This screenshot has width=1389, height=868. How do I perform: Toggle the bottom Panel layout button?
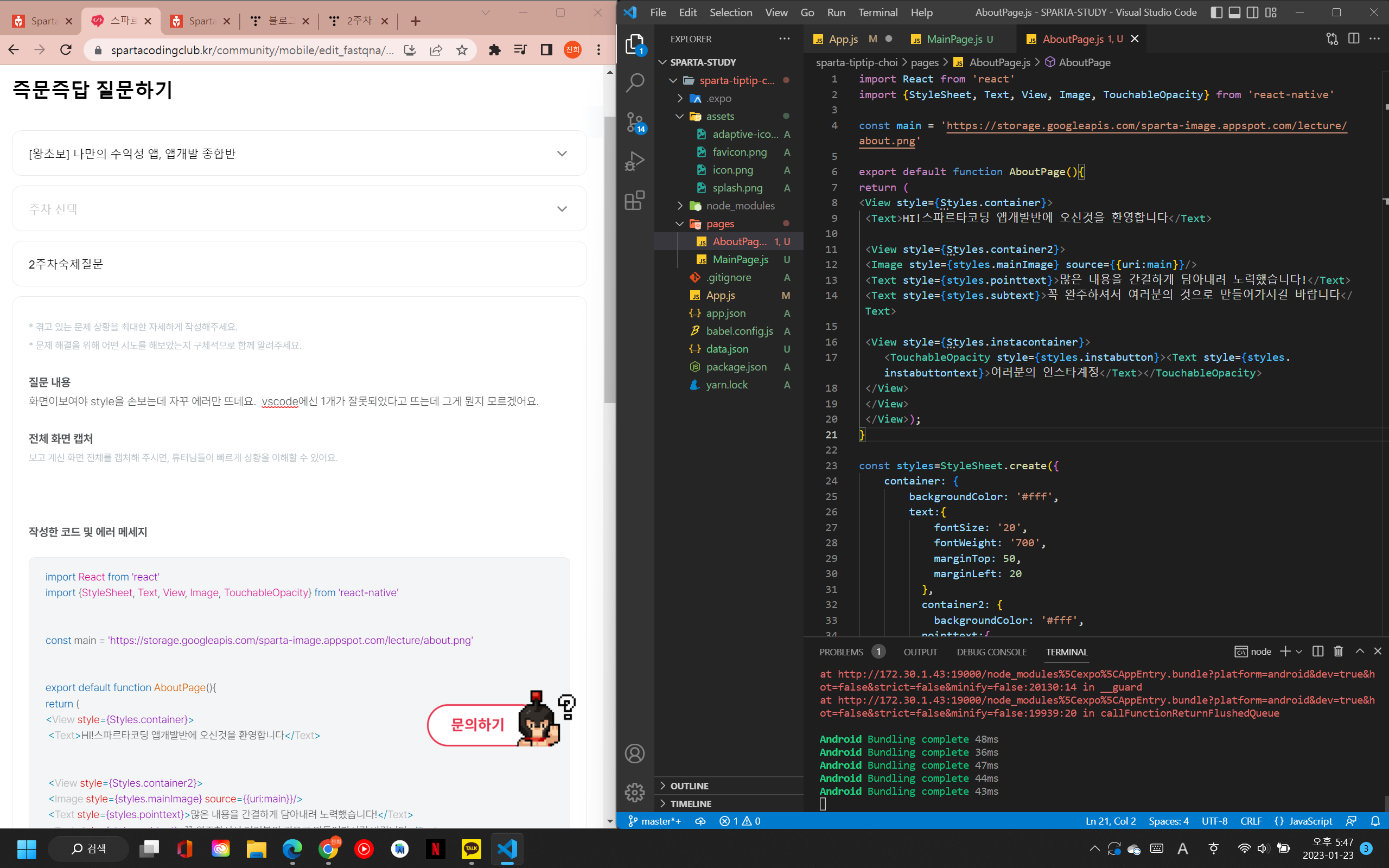coord(1234,12)
